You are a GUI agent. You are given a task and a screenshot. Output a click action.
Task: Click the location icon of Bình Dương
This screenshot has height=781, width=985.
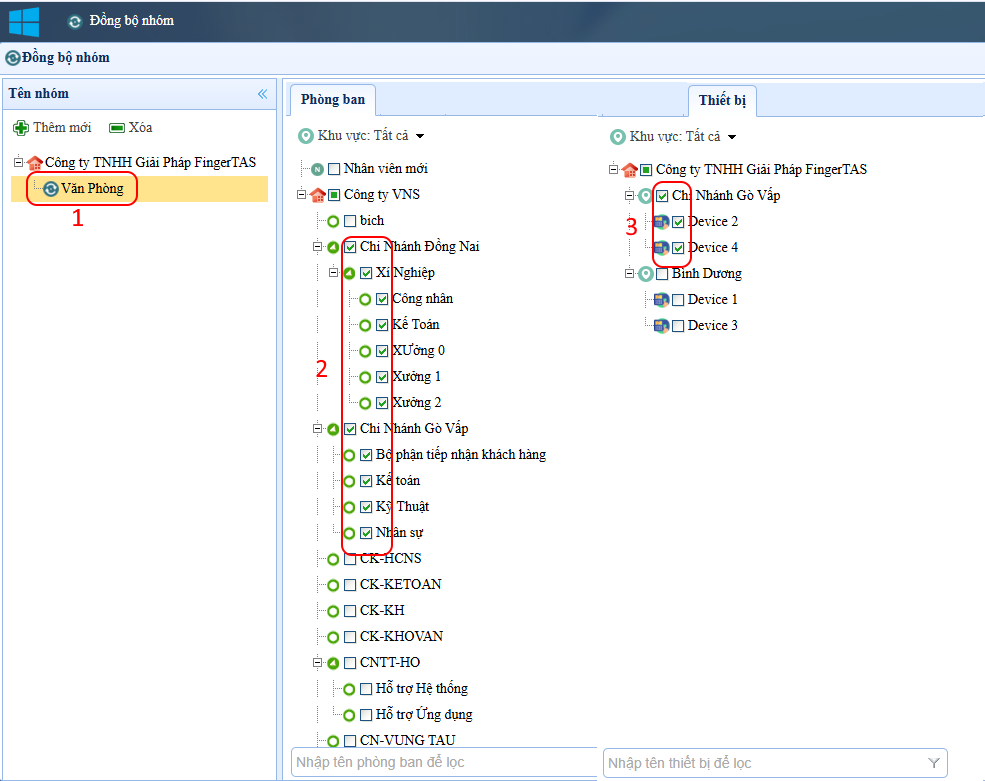pos(646,274)
